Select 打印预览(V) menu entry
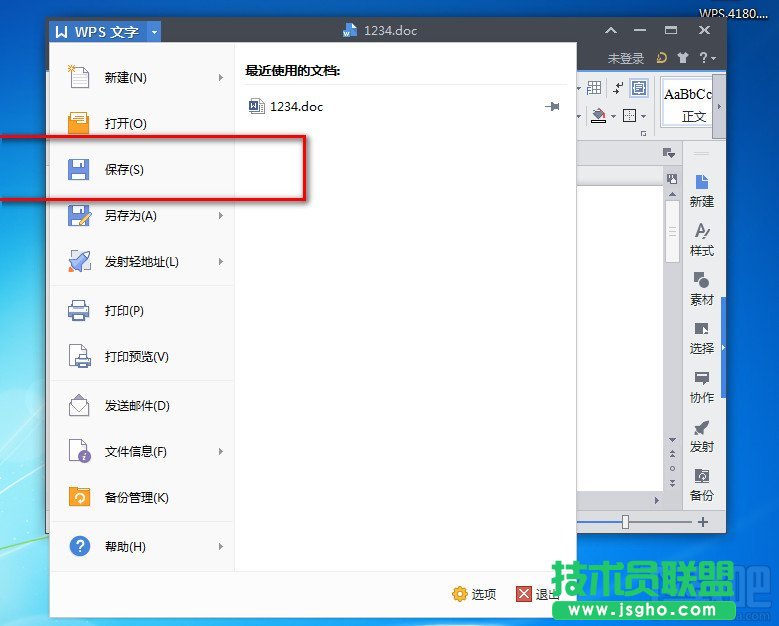Screen dimensions: 779x626 coord(142,356)
